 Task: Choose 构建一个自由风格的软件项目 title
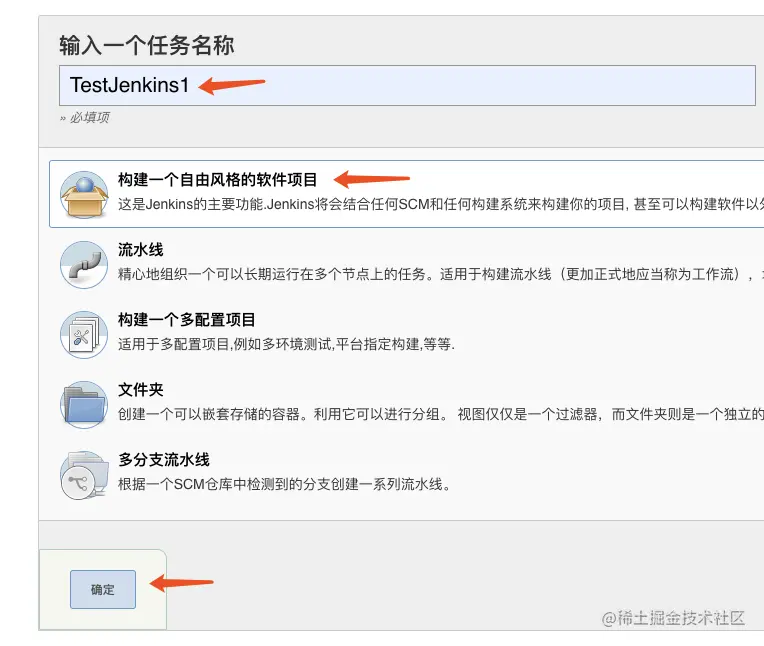[x=217, y=180]
